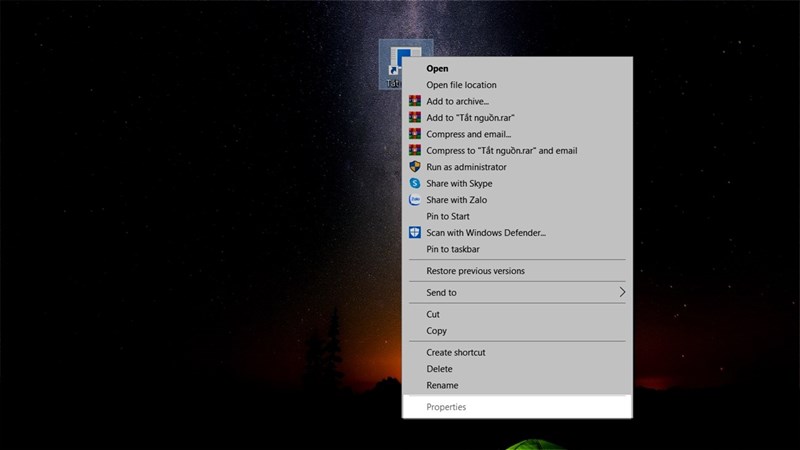Click WinRAR icon for Compress to rar and email

coord(415,151)
